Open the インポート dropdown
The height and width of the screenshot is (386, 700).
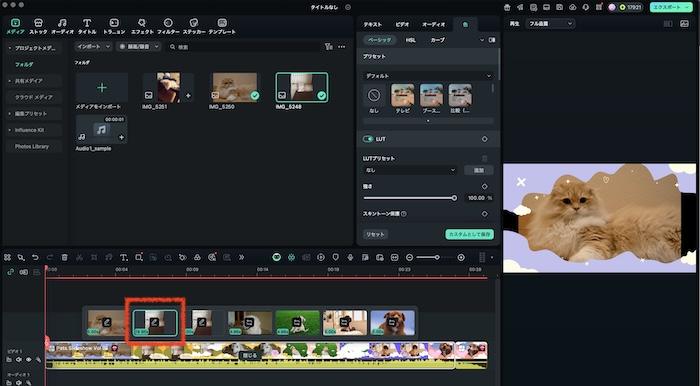point(93,46)
